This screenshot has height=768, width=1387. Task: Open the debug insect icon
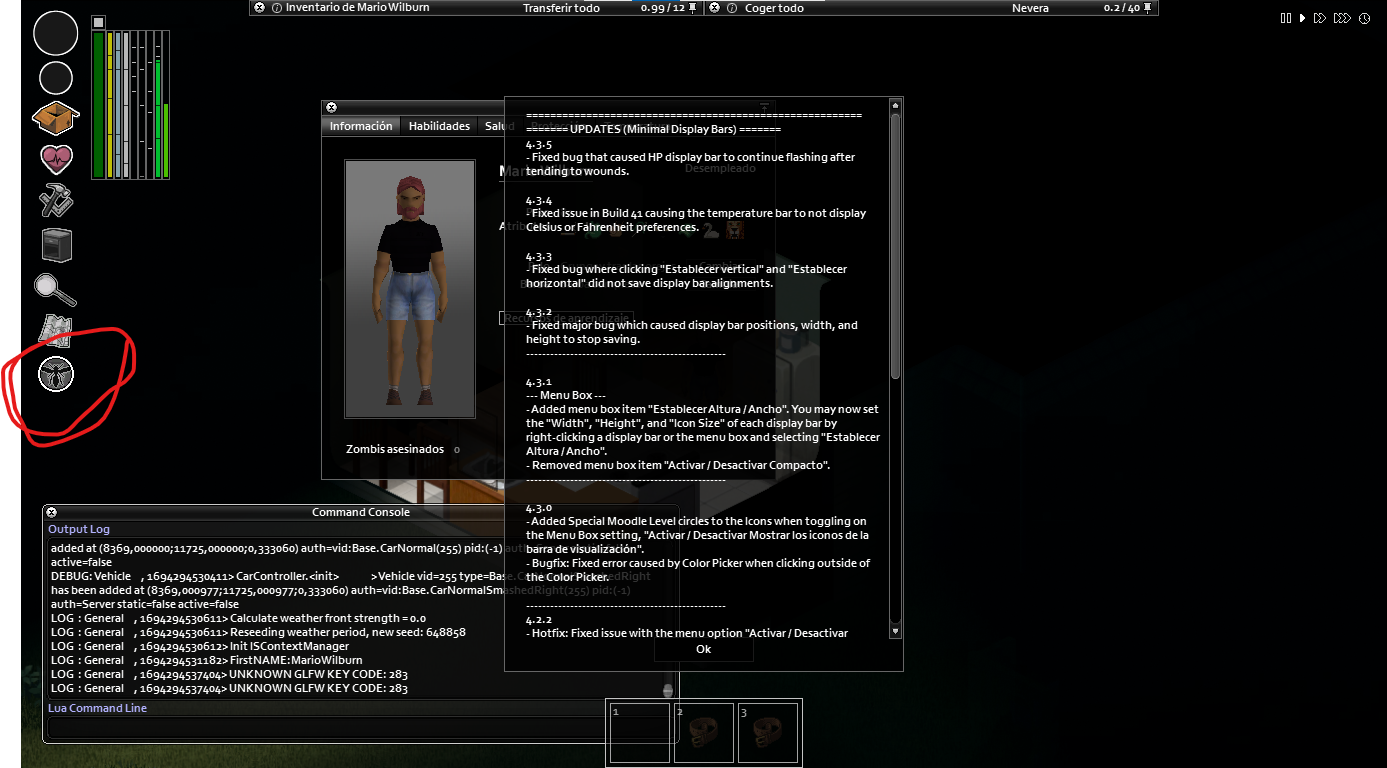(56, 374)
